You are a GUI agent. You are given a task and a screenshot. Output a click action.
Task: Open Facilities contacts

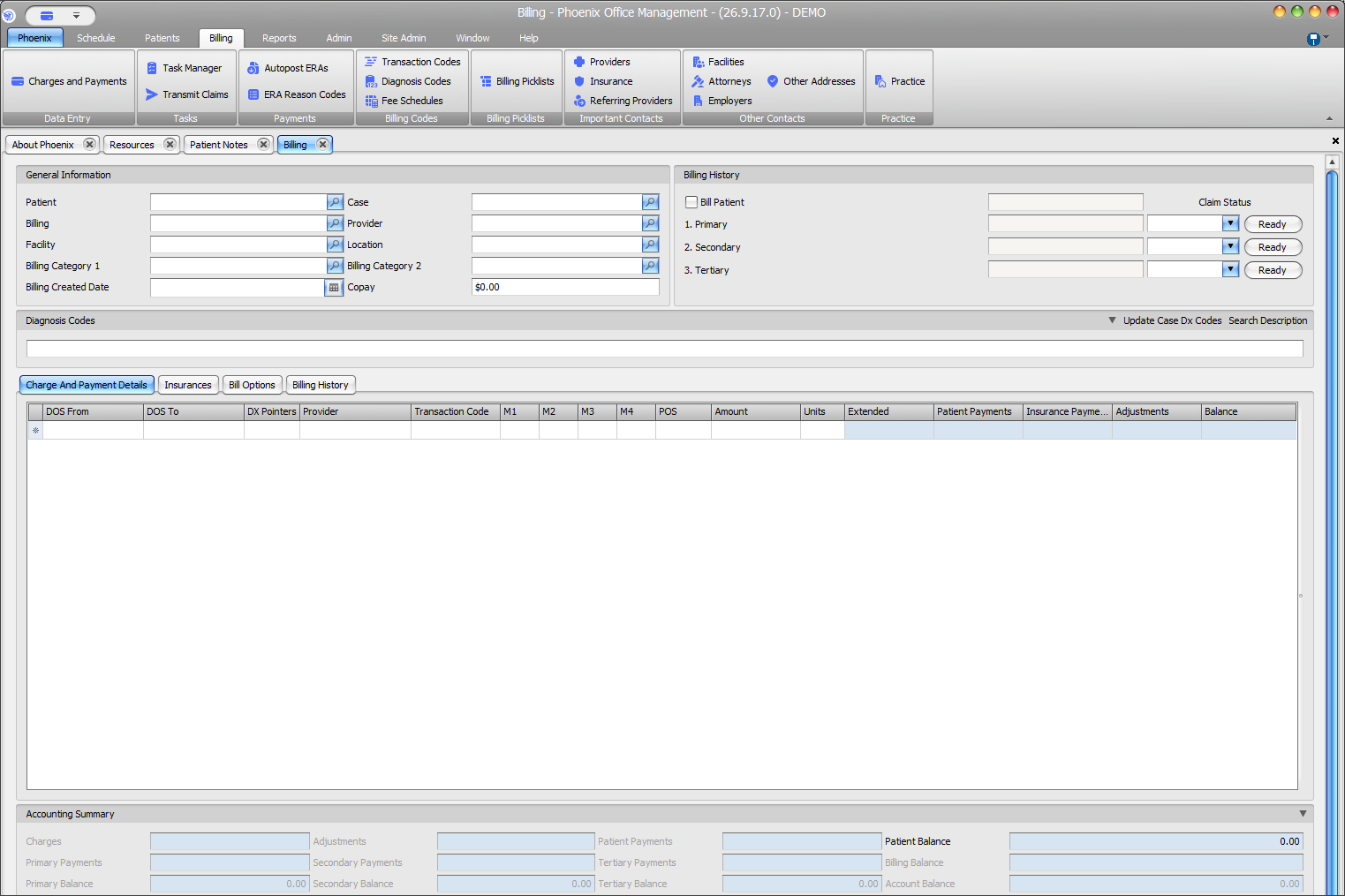[x=718, y=62]
